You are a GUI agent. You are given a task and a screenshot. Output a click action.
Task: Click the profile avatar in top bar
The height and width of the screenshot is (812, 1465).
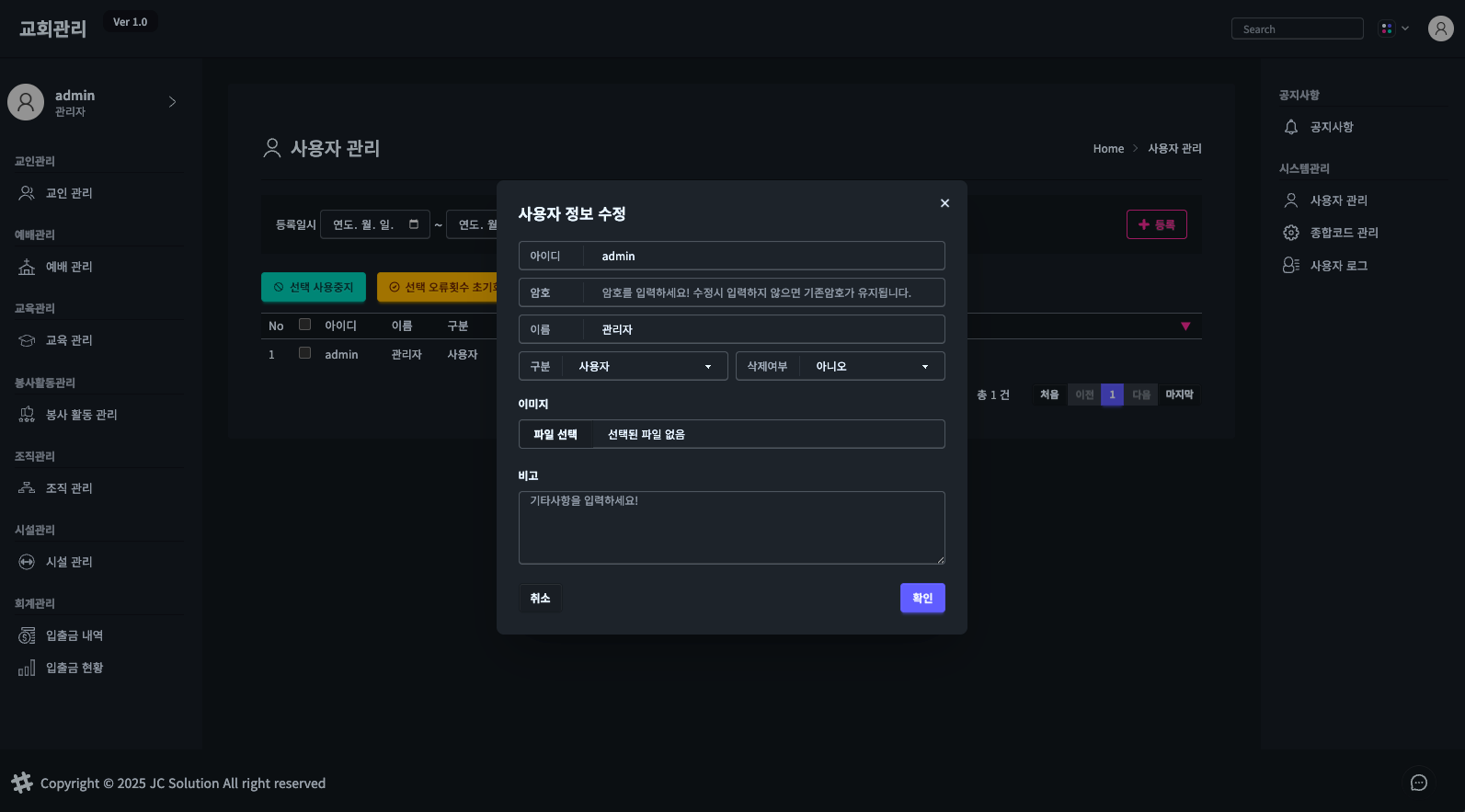tap(1440, 29)
